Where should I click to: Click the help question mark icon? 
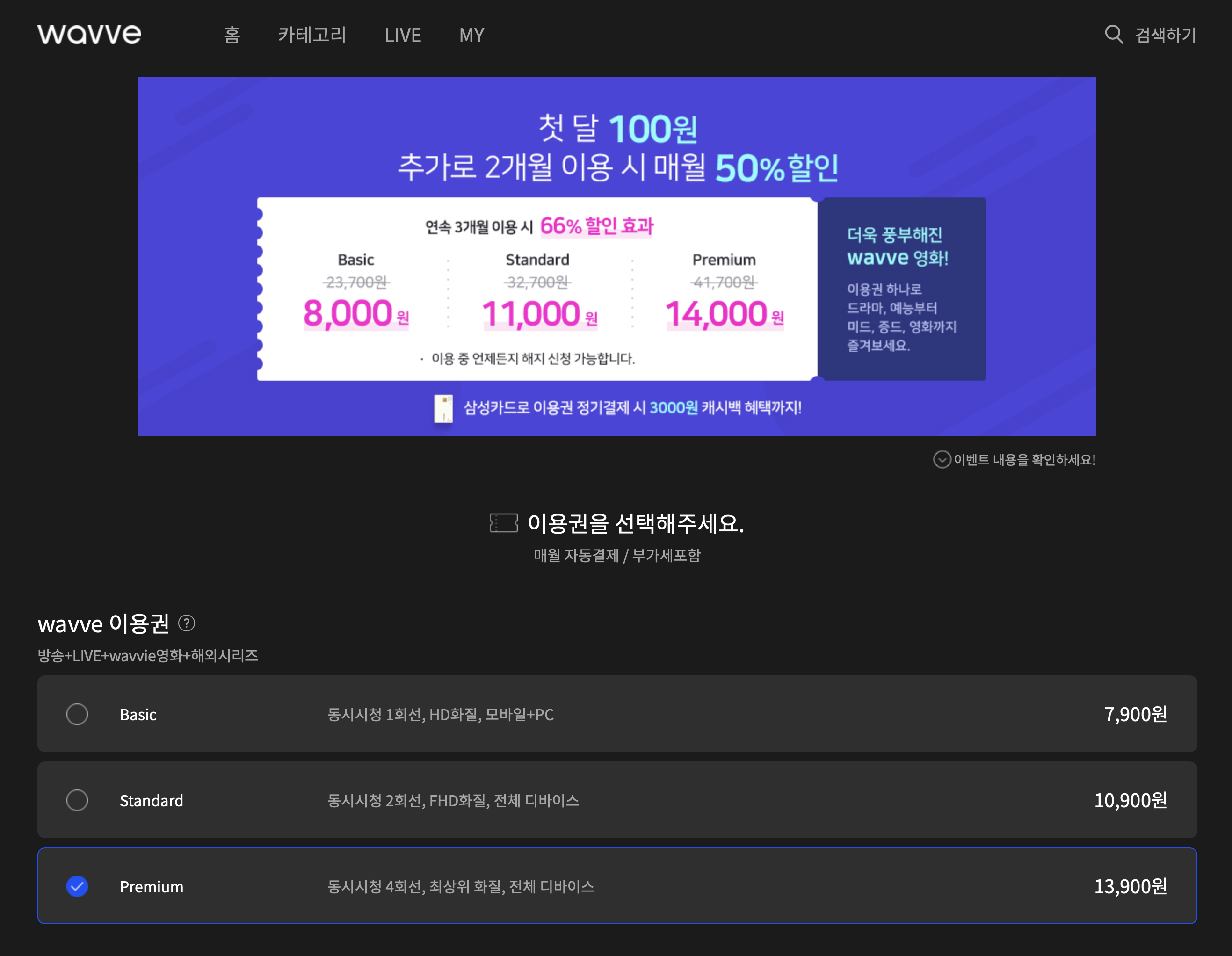pyautogui.click(x=187, y=623)
